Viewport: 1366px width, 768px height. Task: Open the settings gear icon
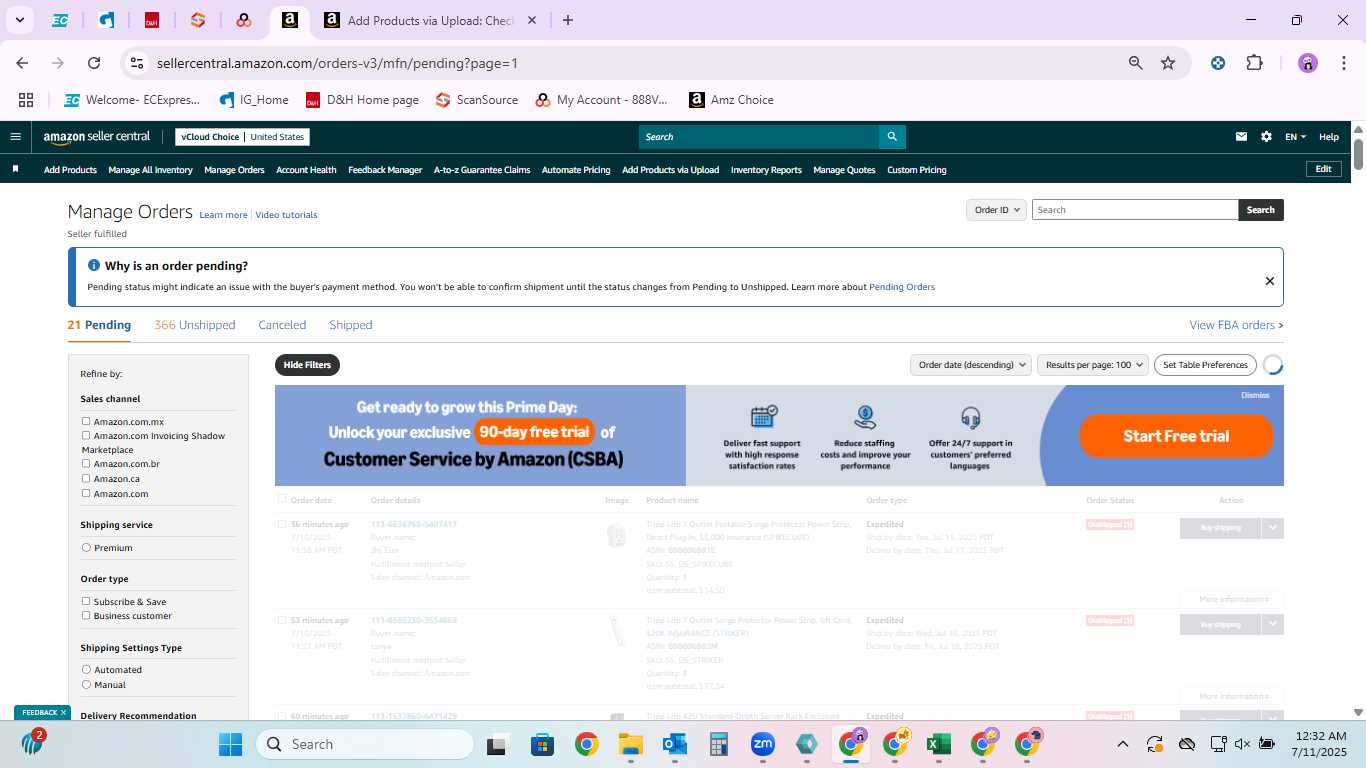pyautogui.click(x=1266, y=137)
